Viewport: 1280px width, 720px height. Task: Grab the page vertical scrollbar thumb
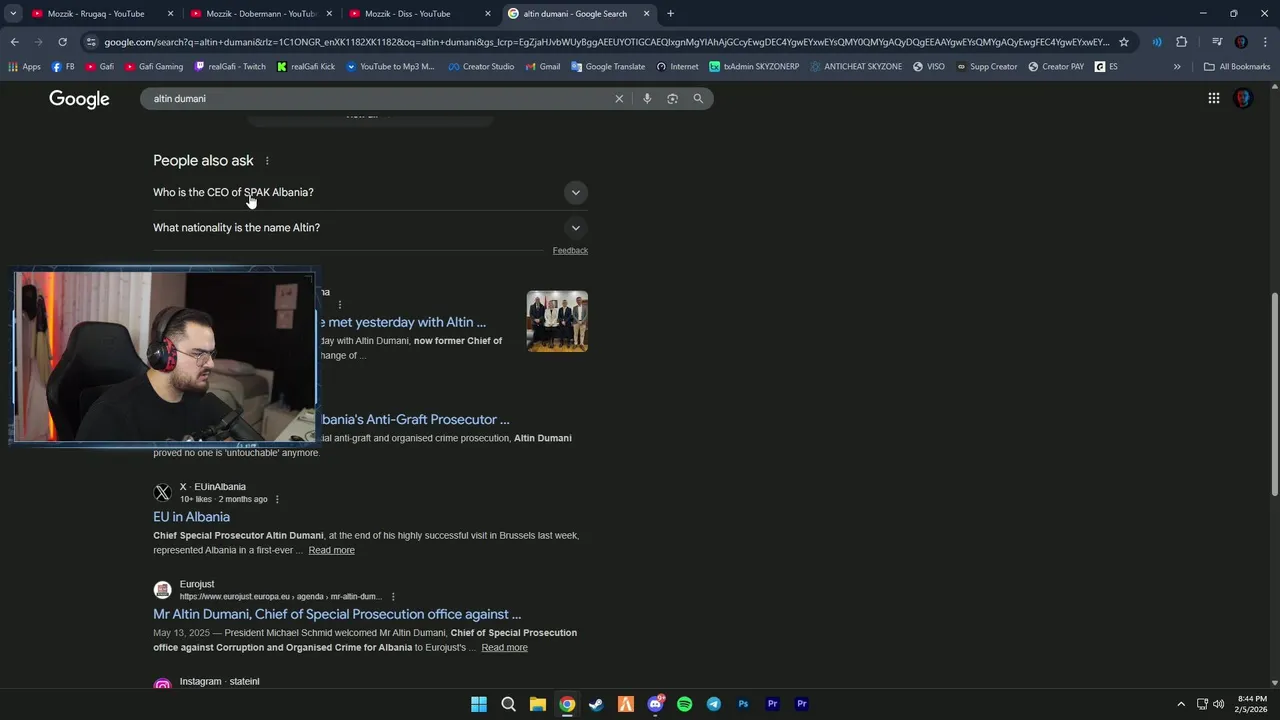pos(1274,393)
